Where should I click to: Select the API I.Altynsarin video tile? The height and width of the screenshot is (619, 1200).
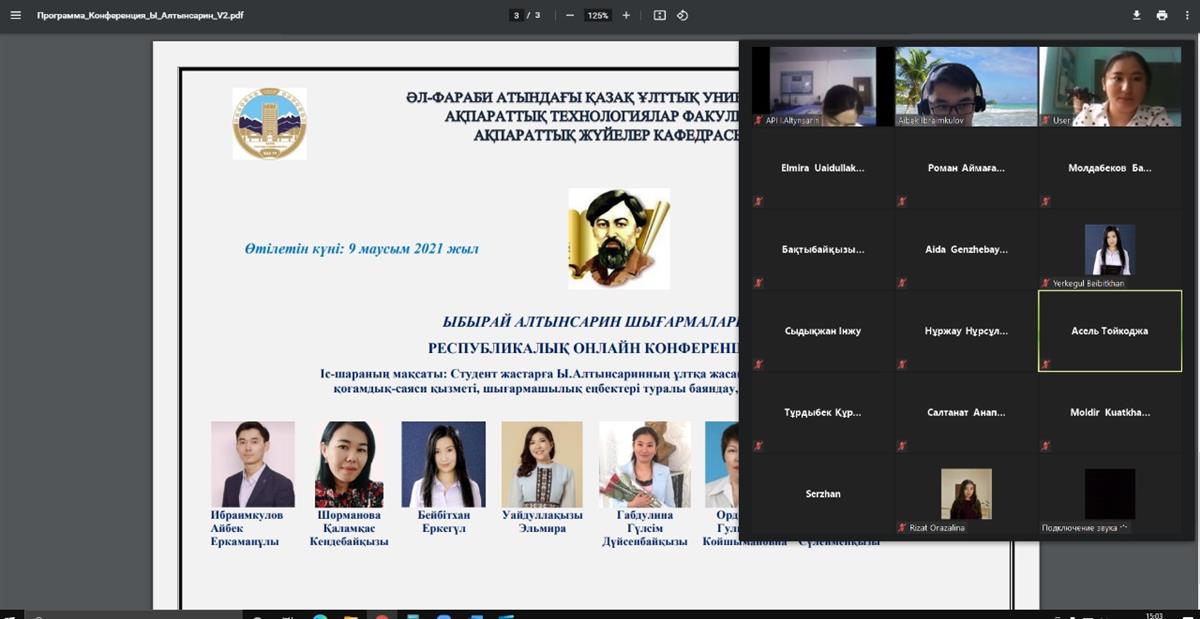[822, 86]
